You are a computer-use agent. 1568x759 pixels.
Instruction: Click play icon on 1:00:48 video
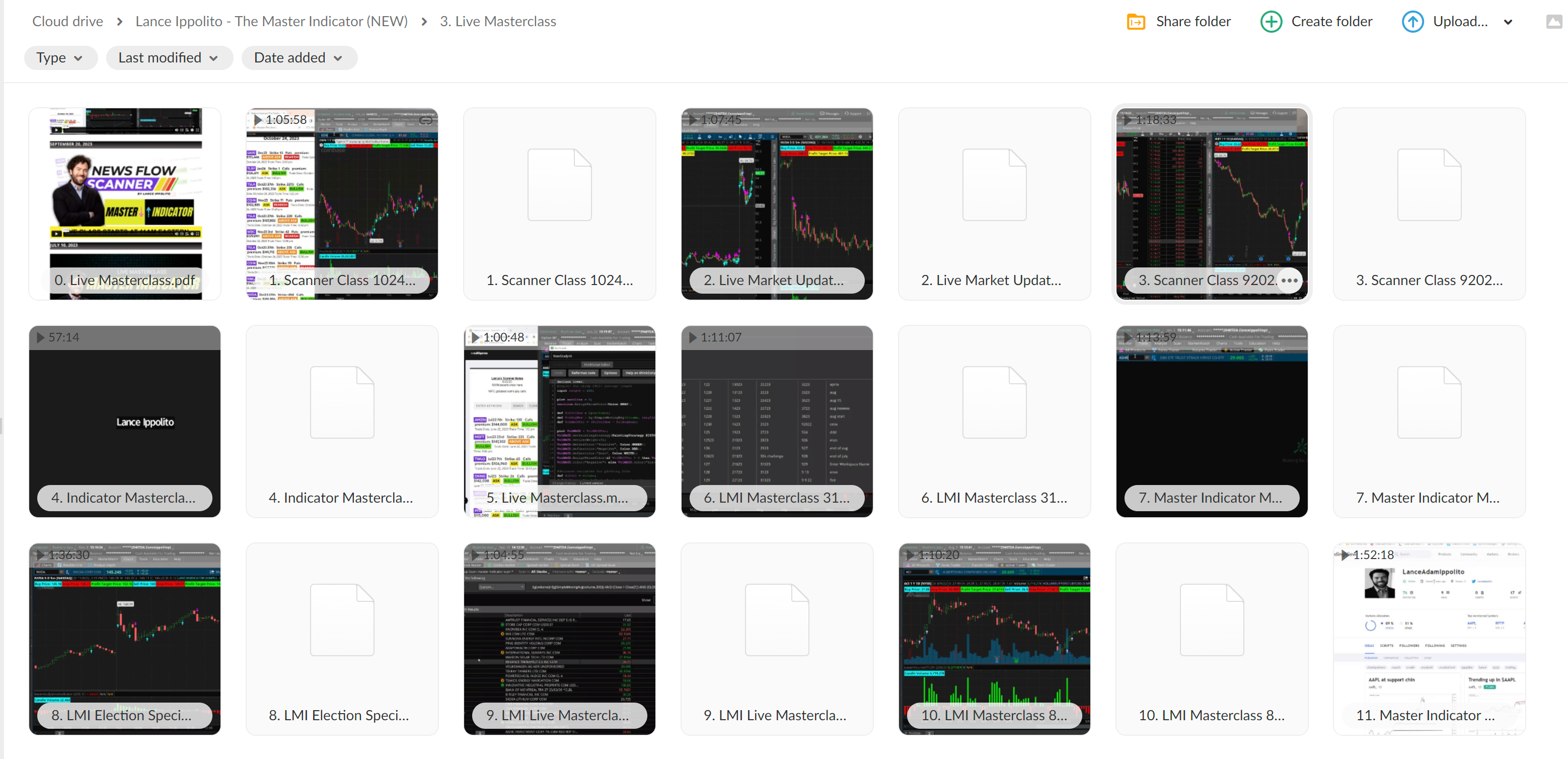tap(475, 337)
